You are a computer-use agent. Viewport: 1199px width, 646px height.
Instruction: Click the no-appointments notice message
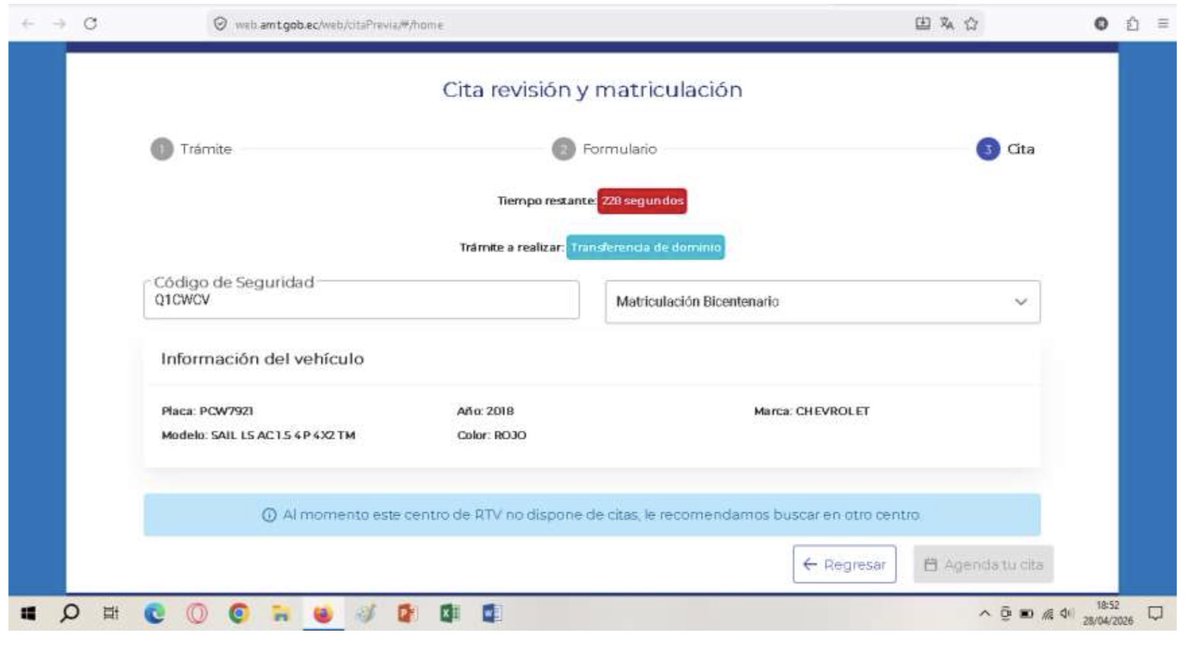pos(601,515)
